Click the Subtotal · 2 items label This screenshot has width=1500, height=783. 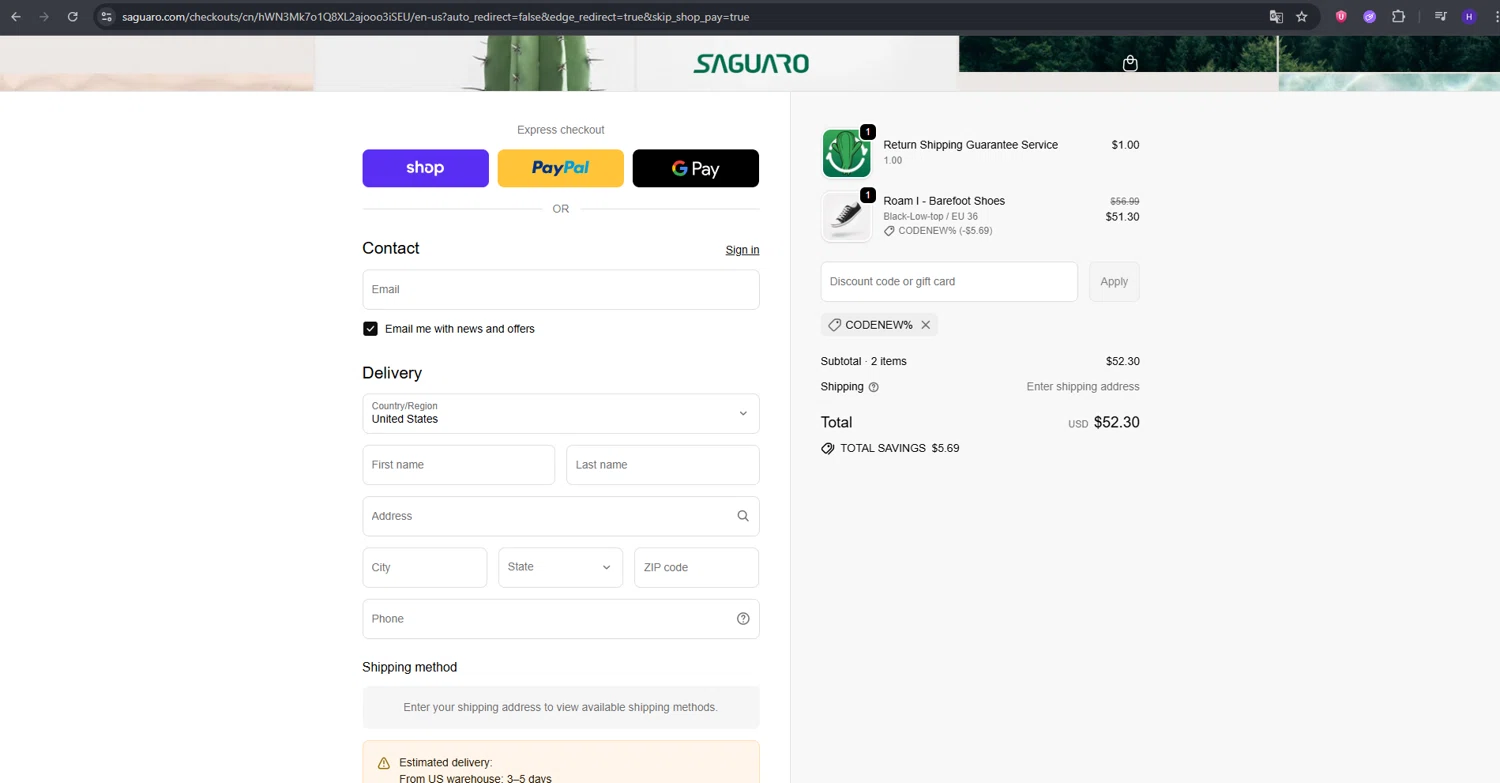(864, 361)
